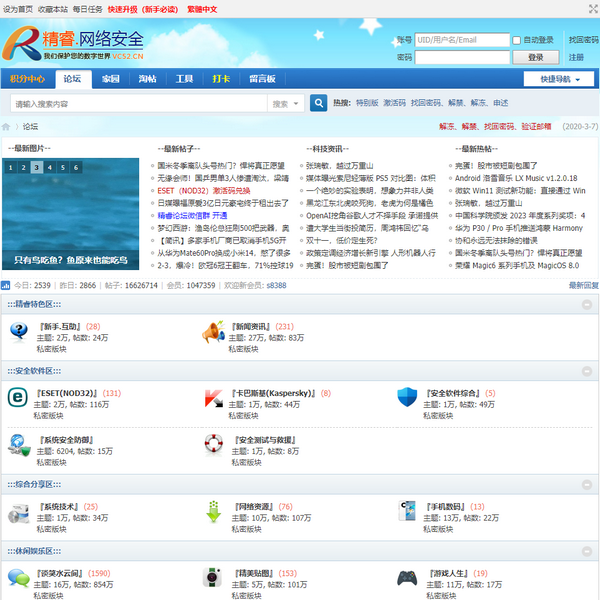Click the green download arrow icon

click(x=212, y=511)
